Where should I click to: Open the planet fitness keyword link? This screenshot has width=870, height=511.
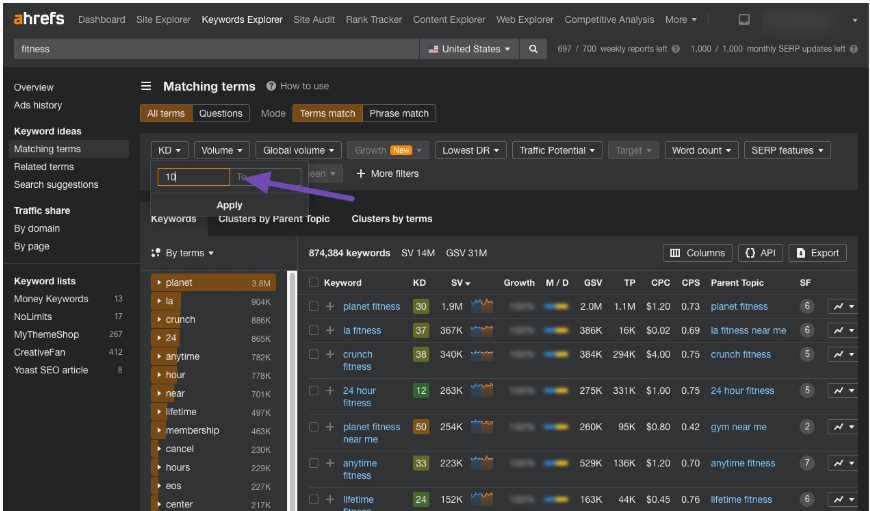[371, 306]
